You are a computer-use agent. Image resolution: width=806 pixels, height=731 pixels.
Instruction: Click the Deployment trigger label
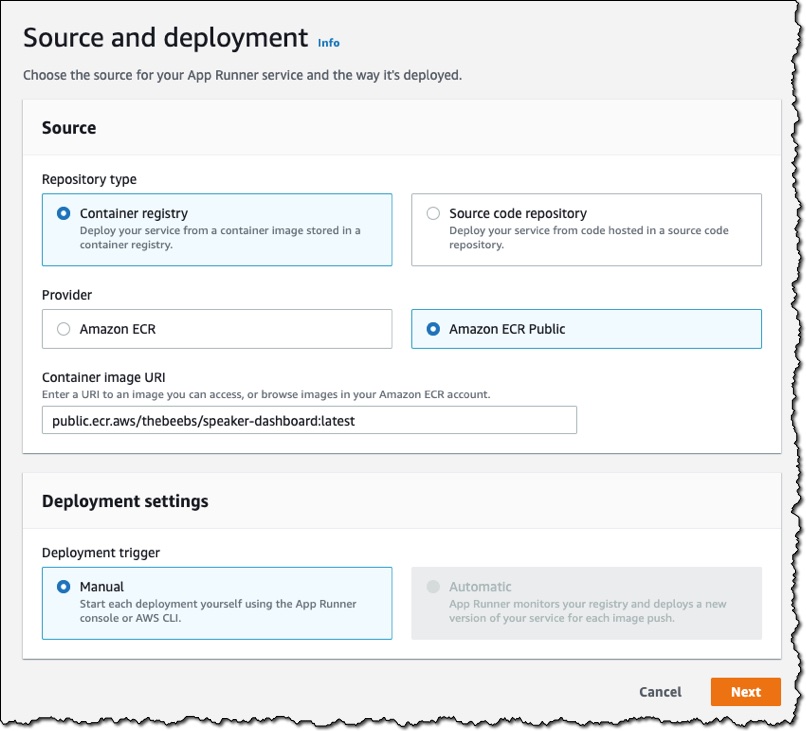[101, 553]
